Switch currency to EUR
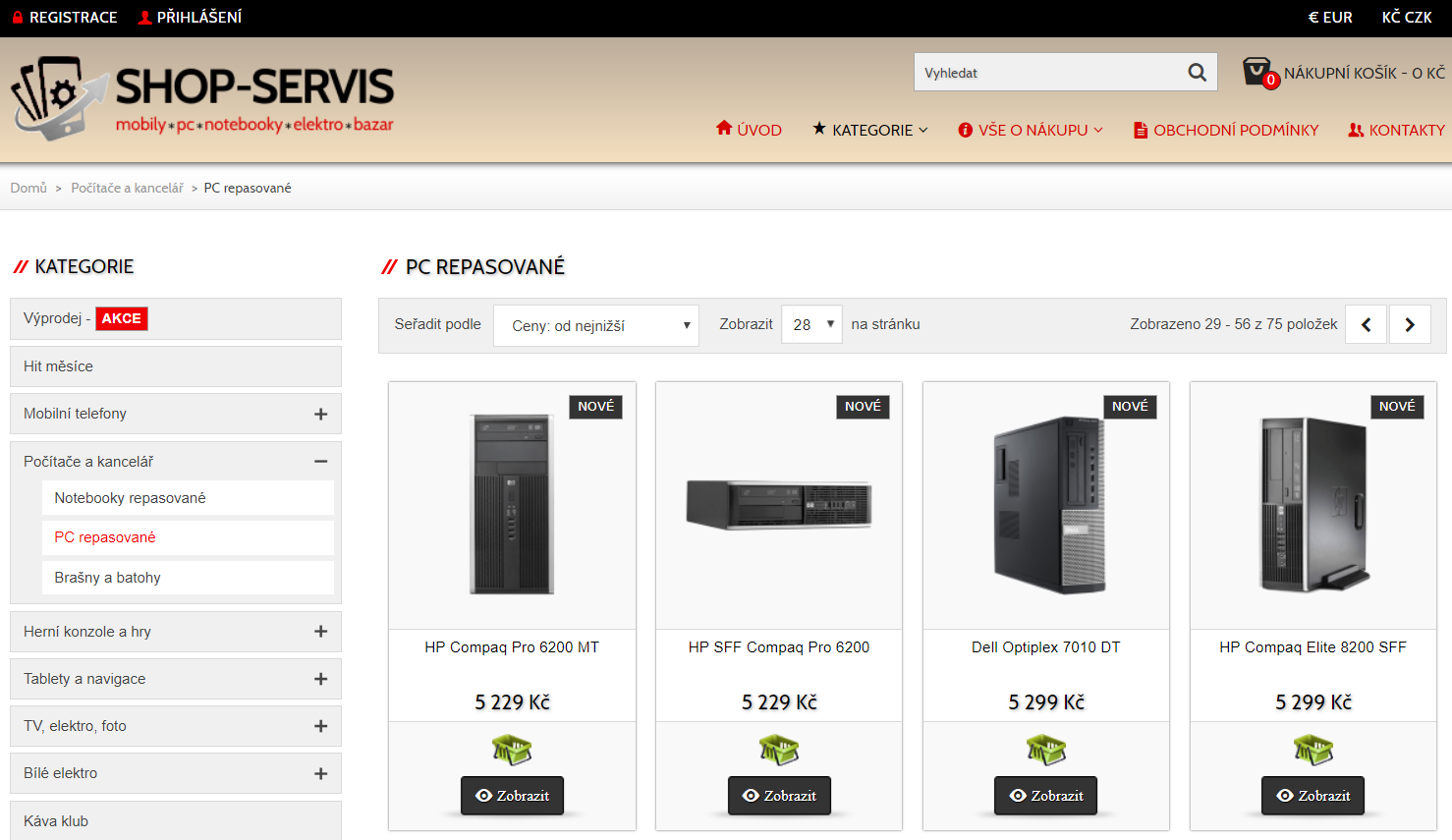 coord(1330,17)
